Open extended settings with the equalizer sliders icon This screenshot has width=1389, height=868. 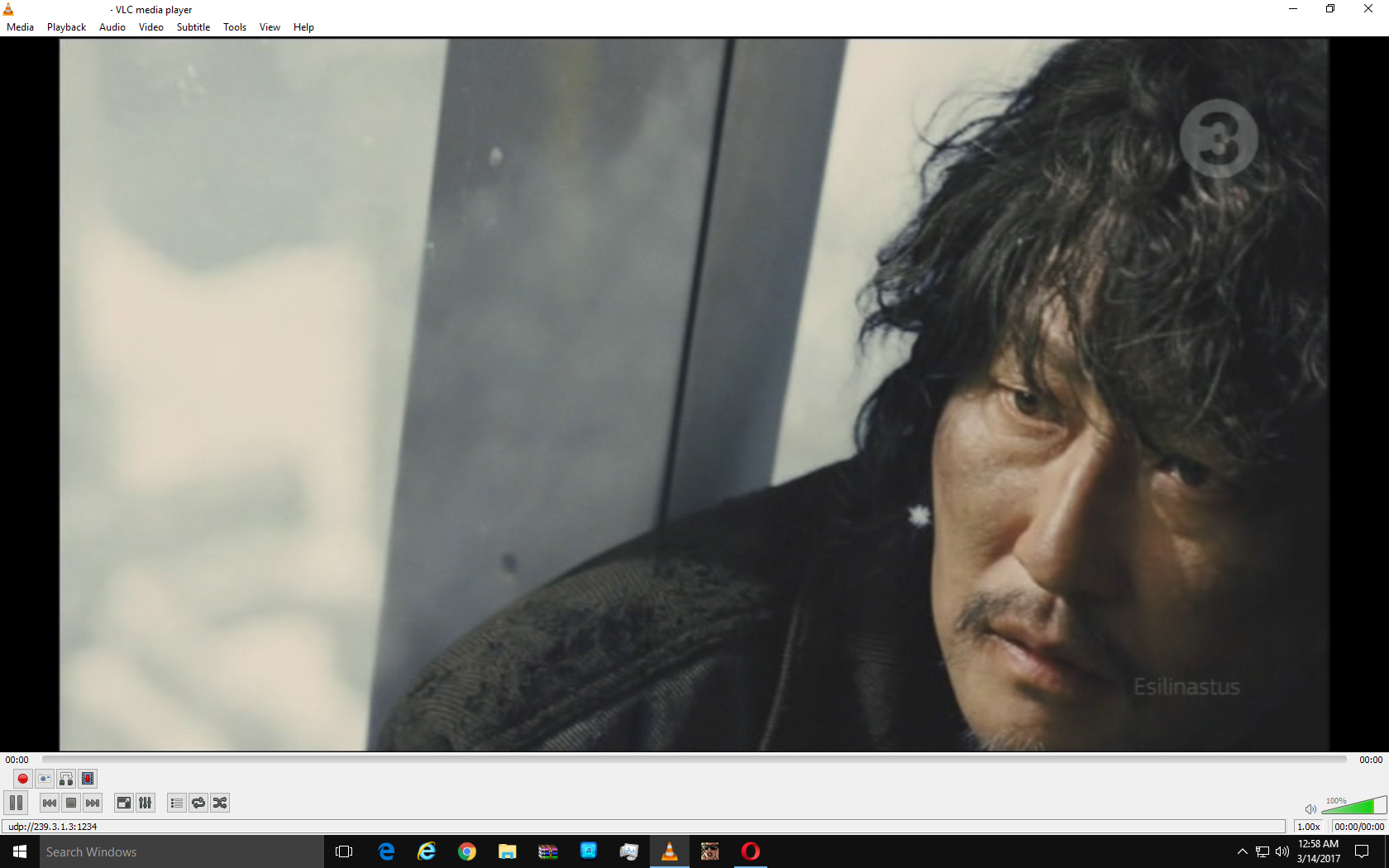[x=146, y=803]
